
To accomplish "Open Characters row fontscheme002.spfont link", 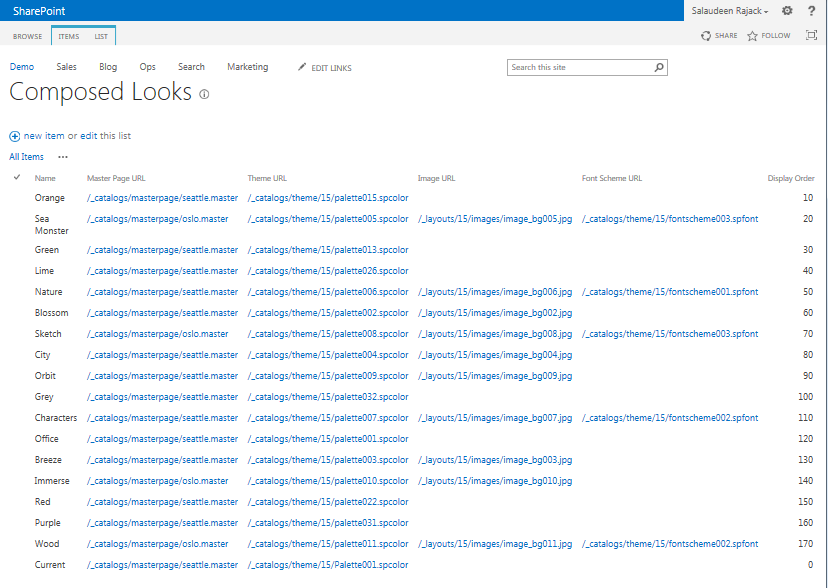I will pyautogui.click(x=670, y=418).
